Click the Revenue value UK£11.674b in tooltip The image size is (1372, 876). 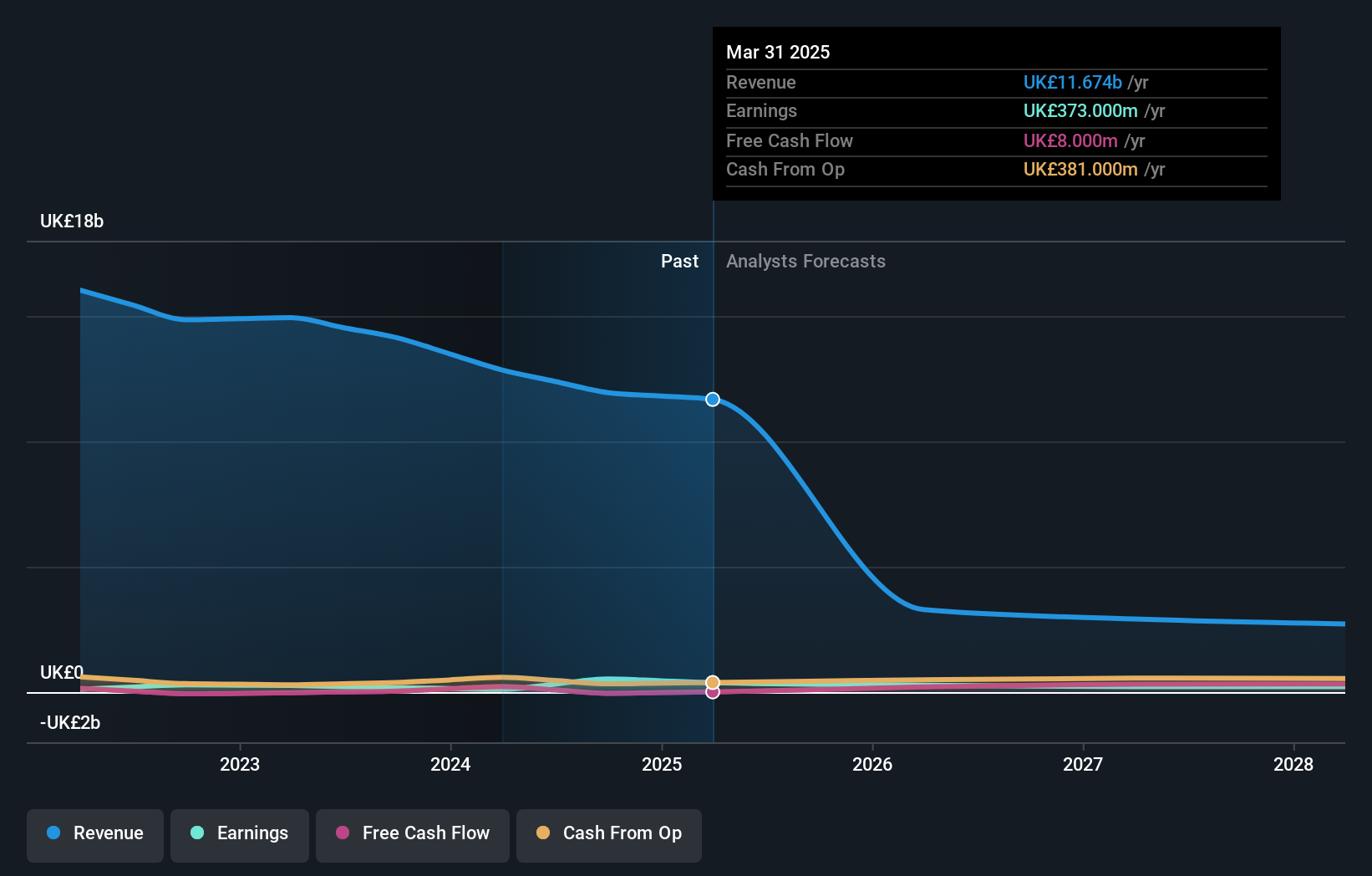tap(1073, 82)
